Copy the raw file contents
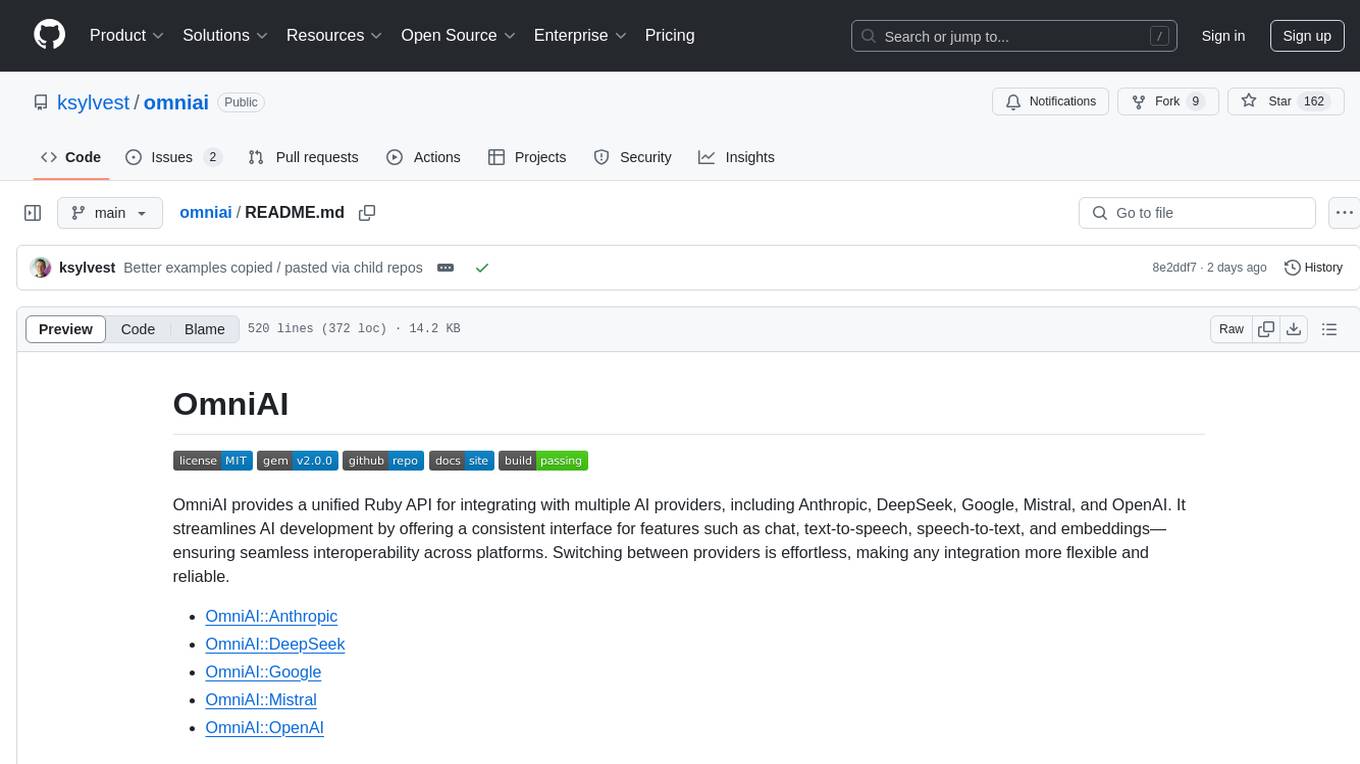 click(1267, 329)
